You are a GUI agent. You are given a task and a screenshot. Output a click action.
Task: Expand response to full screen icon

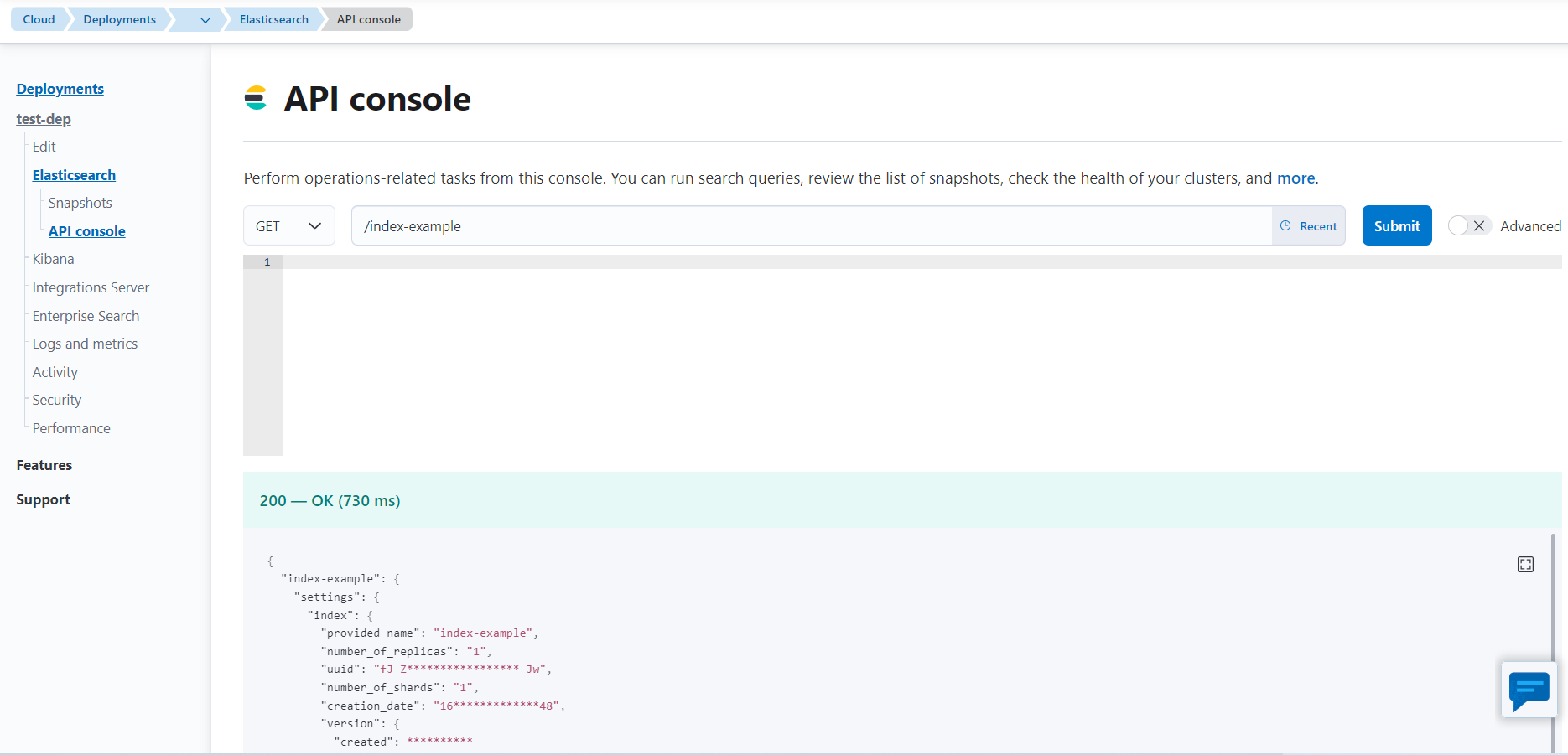[x=1525, y=564]
